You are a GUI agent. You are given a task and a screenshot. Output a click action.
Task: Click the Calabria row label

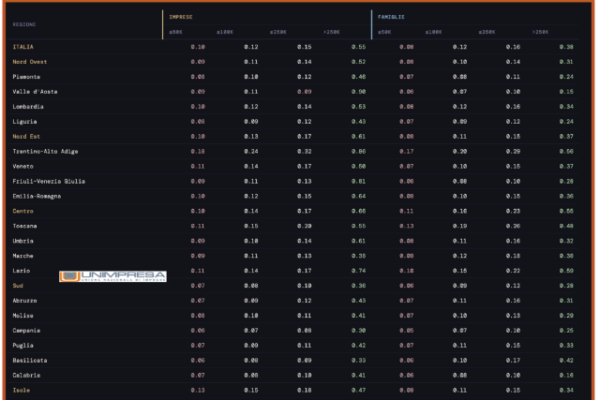(x=27, y=375)
